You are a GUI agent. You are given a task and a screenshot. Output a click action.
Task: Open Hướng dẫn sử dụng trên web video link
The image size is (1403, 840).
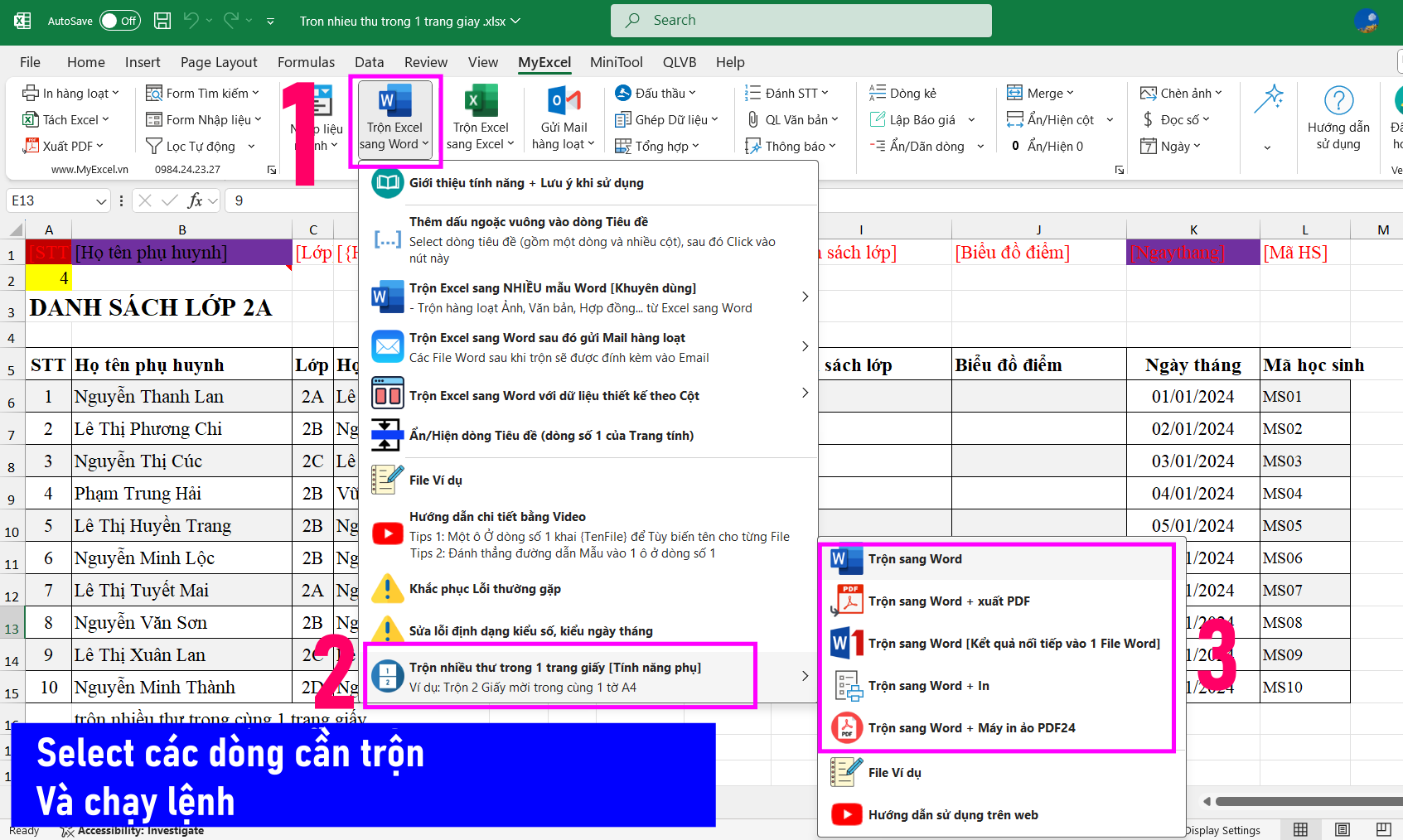tap(952, 815)
